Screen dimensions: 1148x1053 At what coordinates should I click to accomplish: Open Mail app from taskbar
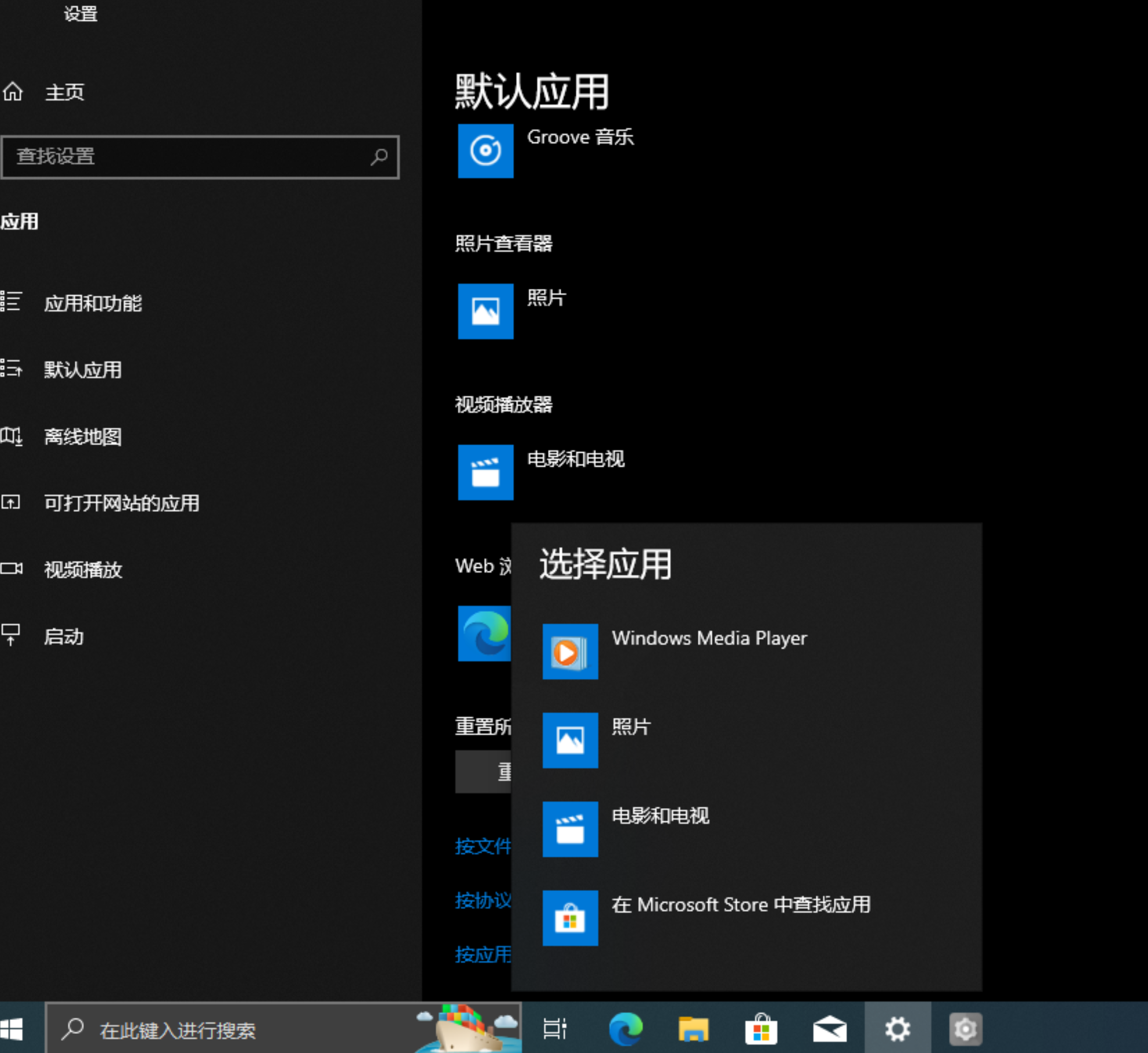[830, 1029]
